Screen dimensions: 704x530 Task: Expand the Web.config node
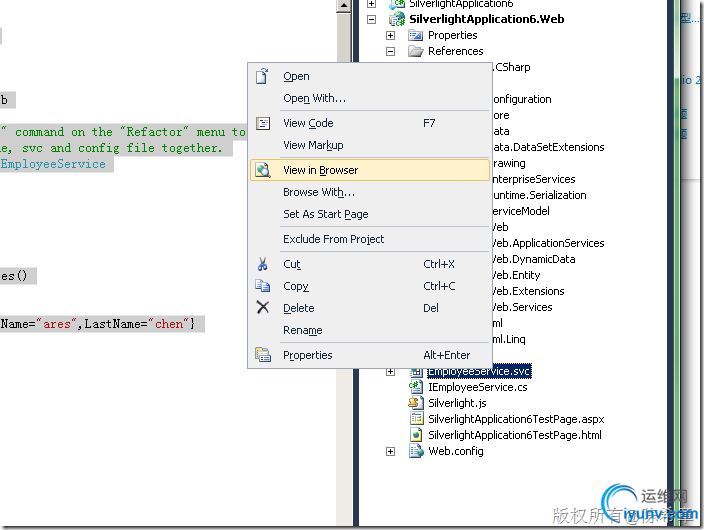391,451
